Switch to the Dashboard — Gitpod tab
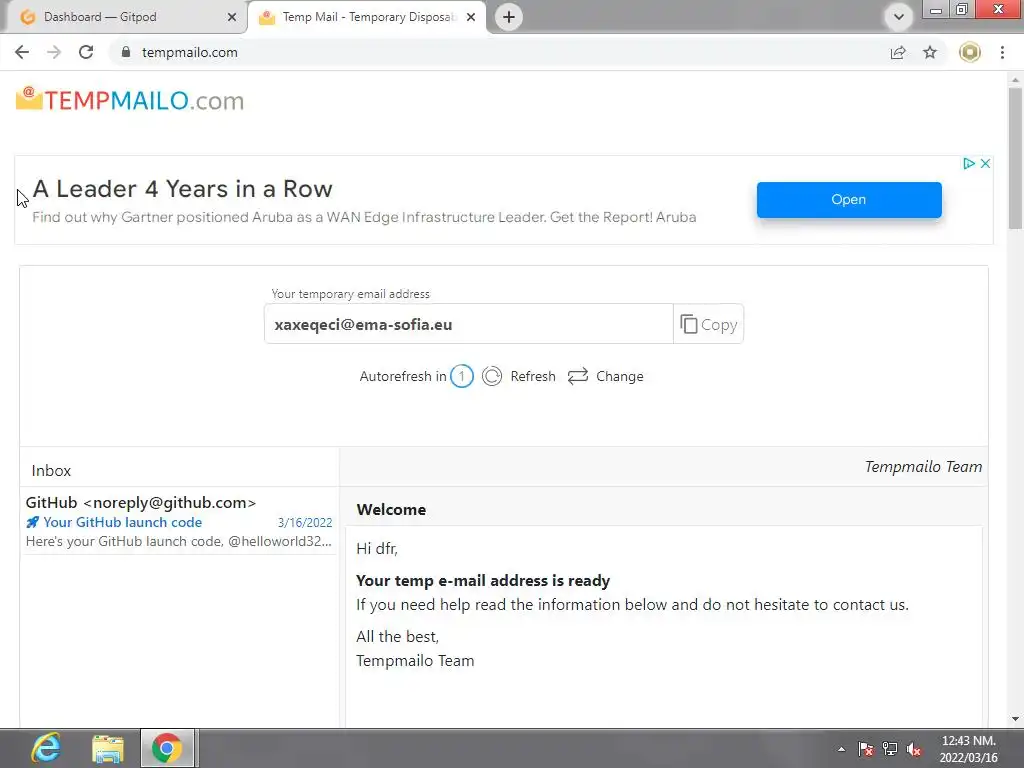Image resolution: width=1024 pixels, height=768 pixels. coord(124,17)
